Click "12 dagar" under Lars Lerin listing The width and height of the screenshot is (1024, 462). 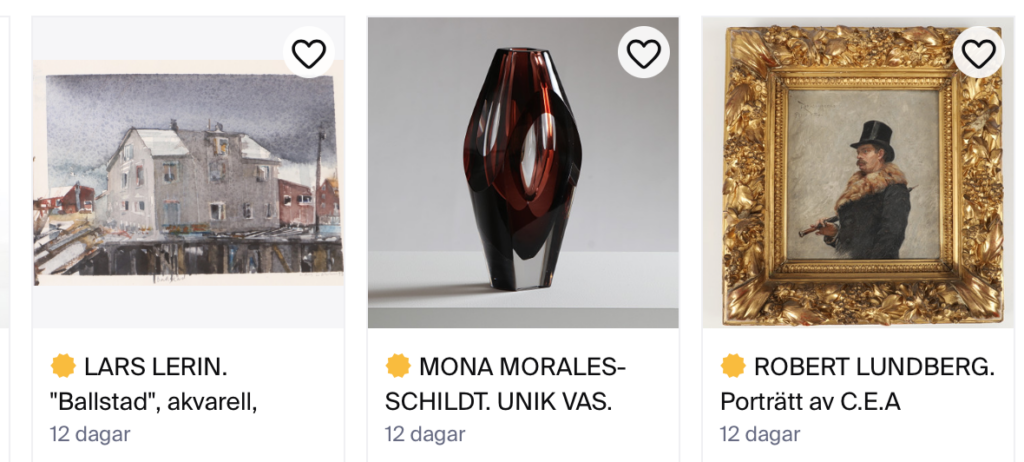tap(90, 434)
